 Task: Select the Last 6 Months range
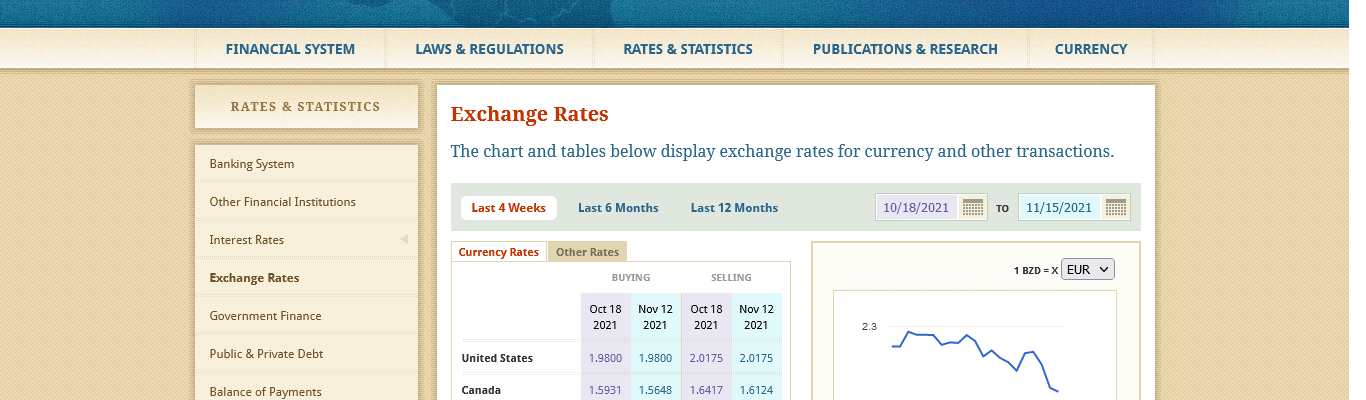(618, 208)
